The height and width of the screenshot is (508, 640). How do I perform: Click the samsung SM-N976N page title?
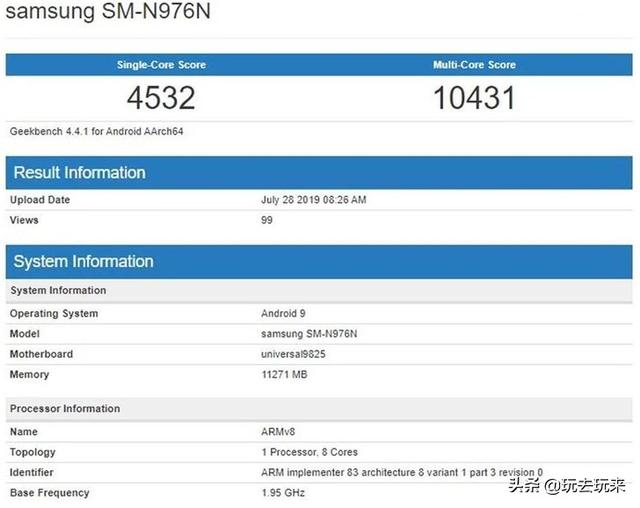108,10
